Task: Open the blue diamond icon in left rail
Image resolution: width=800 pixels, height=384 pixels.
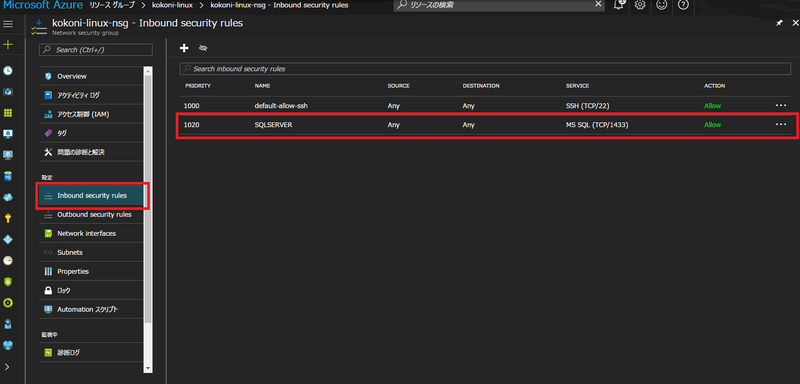Action: tap(8, 240)
